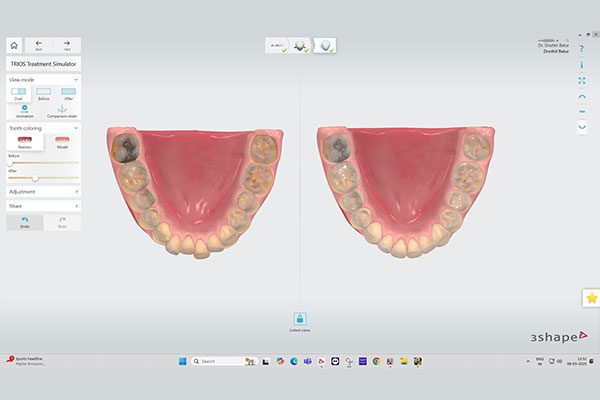This screenshot has width=600, height=400.
Task: Expand the Share section
Action: (43, 206)
